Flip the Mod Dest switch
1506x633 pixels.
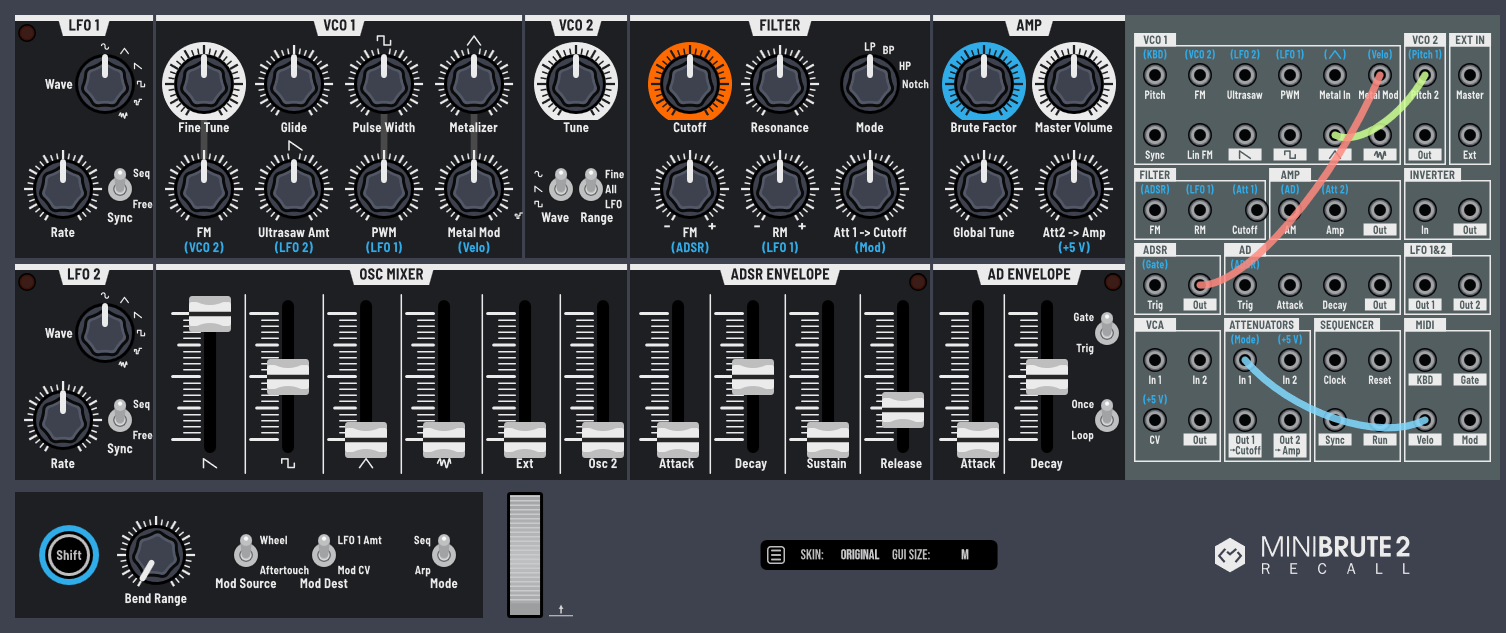[323, 552]
